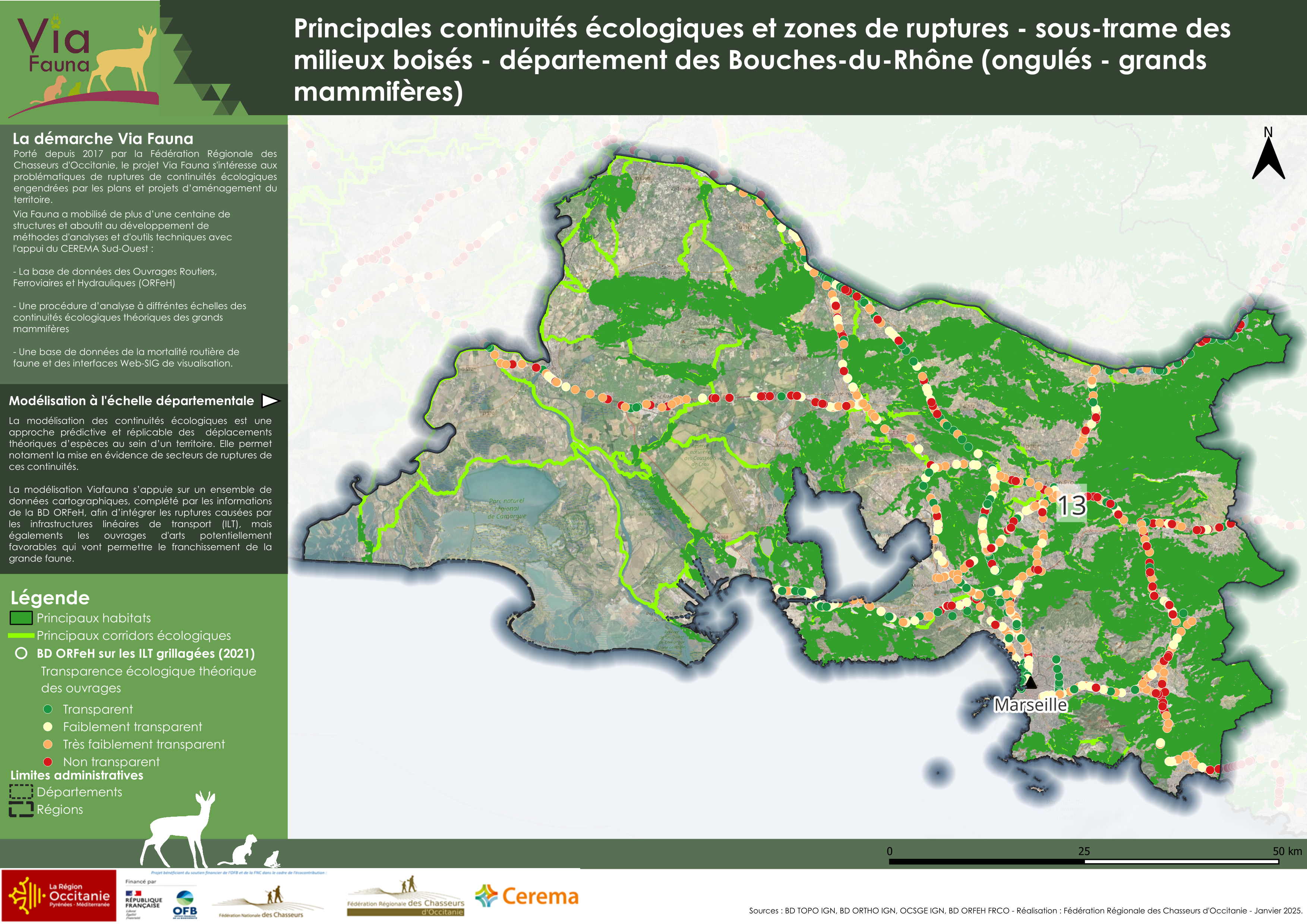This screenshot has height=924, width=1307.
Task: Click the OFB logo
Action: 185,904
